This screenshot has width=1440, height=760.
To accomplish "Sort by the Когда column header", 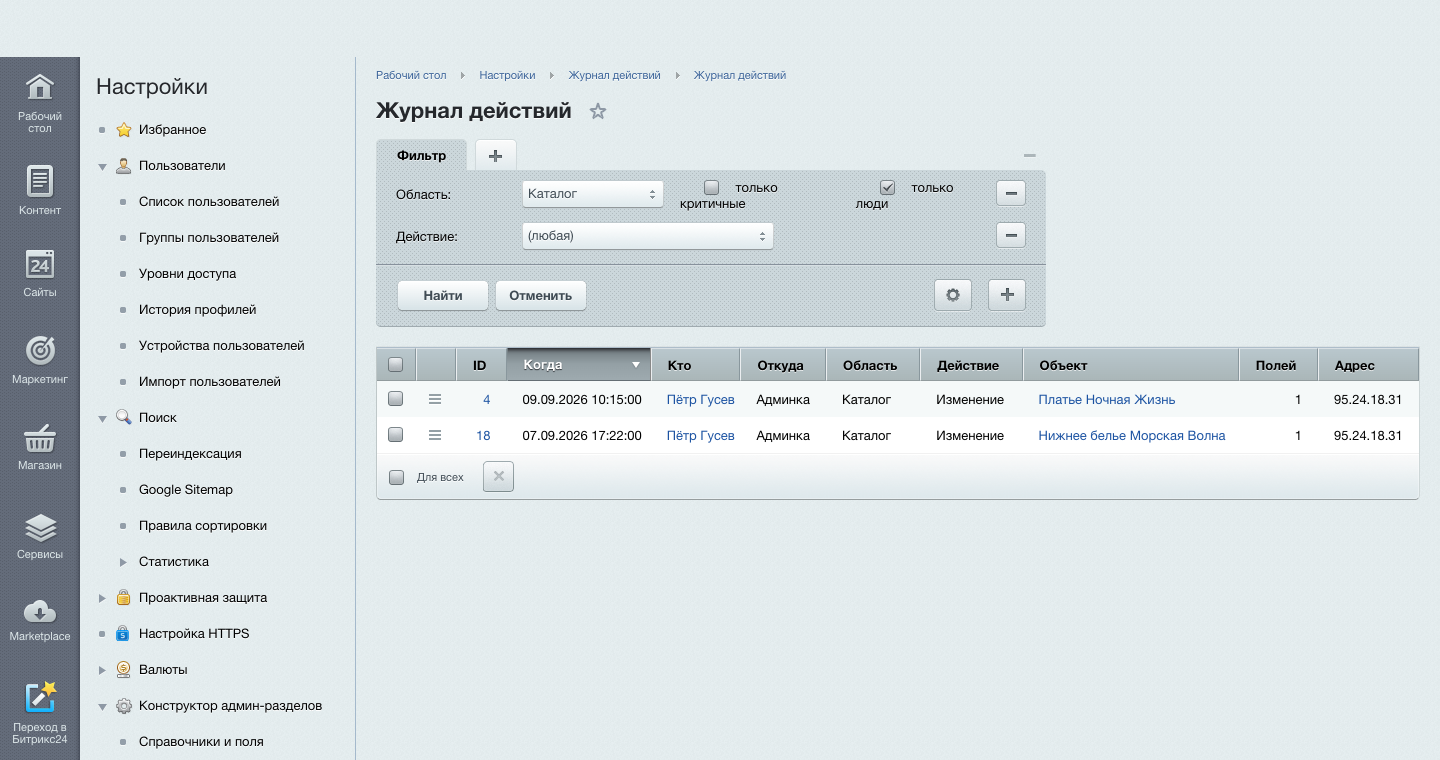I will click(x=579, y=365).
